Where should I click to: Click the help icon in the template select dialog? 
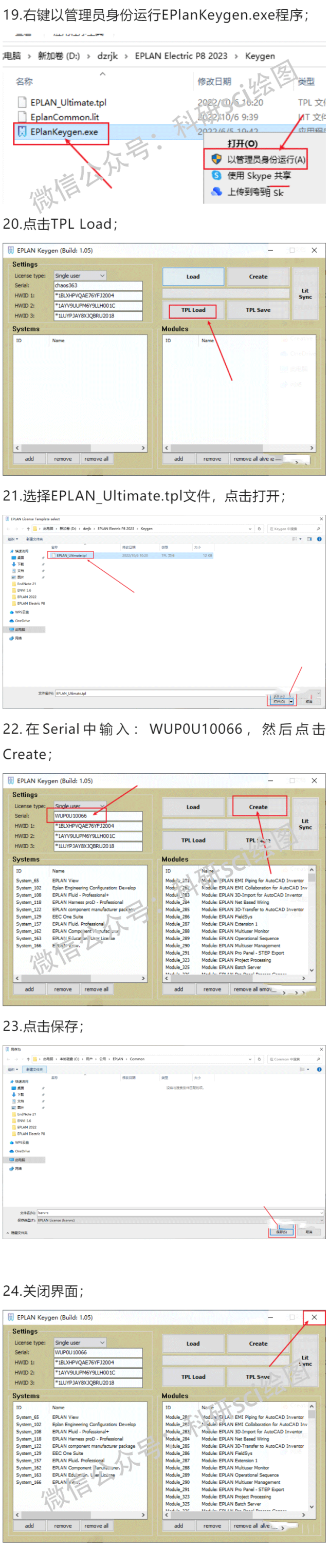click(x=319, y=539)
